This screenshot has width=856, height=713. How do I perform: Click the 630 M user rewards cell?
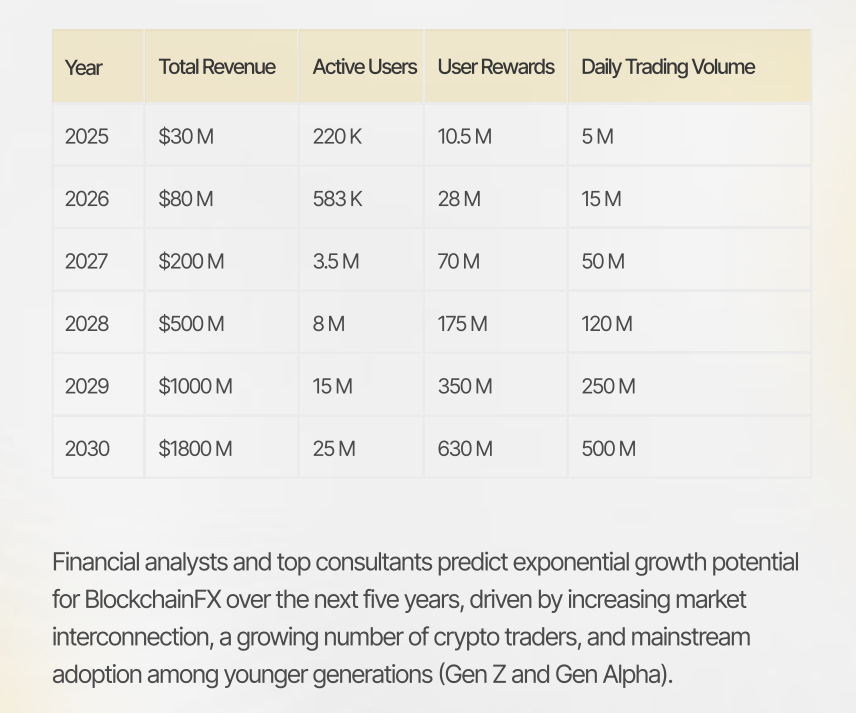click(x=465, y=449)
